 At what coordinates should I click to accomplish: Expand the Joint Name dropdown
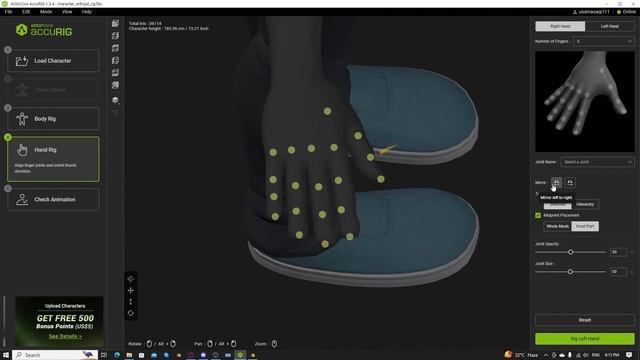[x=598, y=162]
